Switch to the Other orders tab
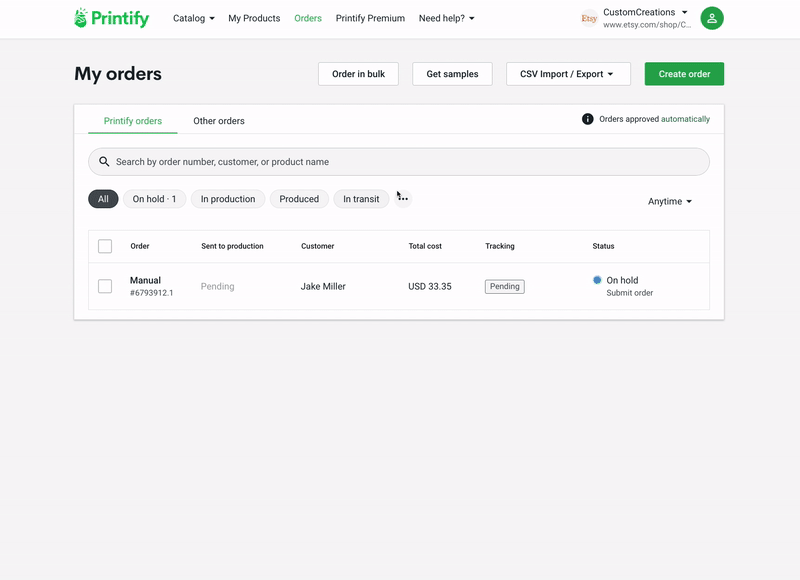The width and height of the screenshot is (800, 580). [219, 120]
